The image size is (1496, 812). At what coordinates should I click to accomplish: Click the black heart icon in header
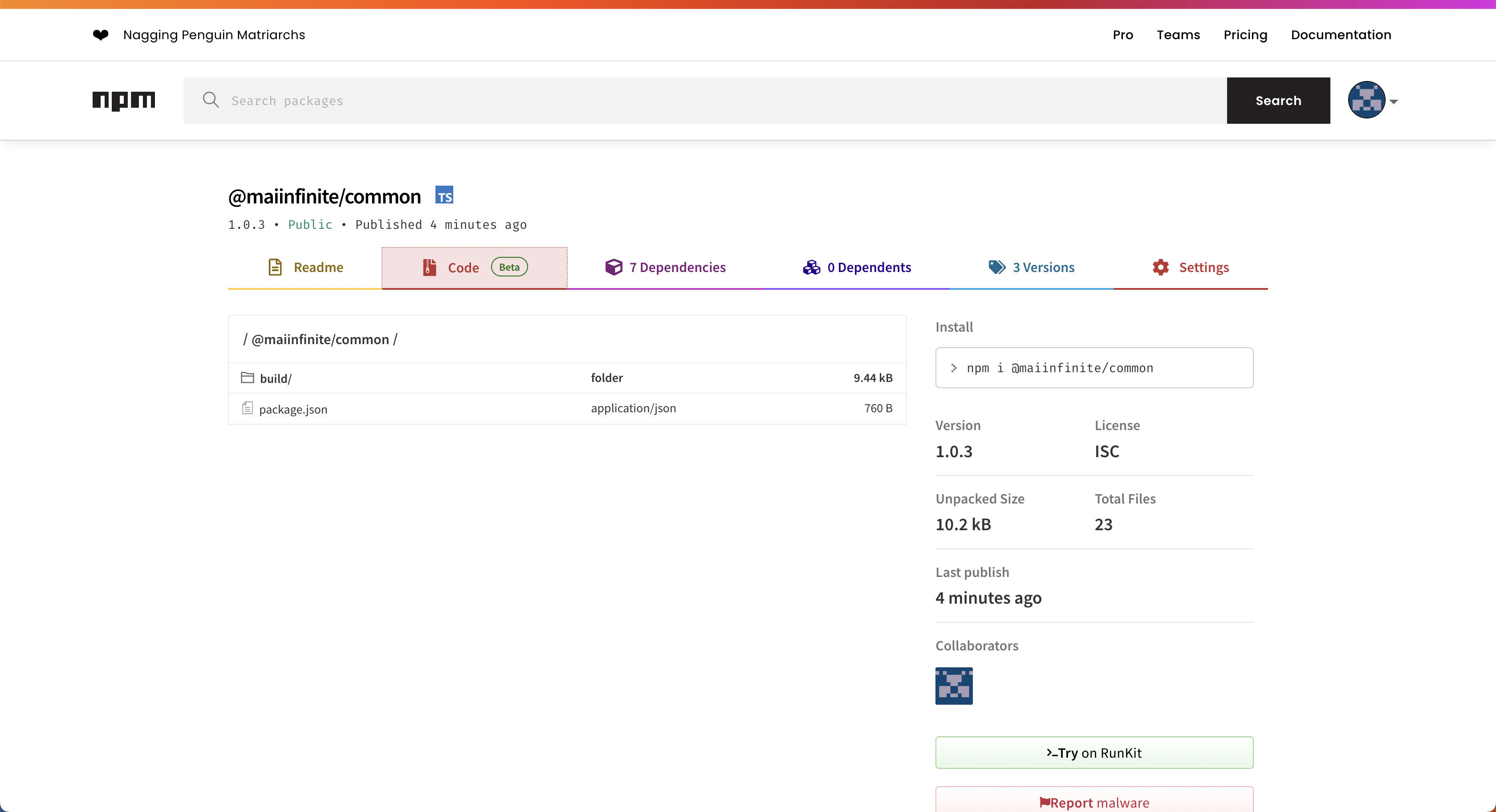[x=101, y=35]
